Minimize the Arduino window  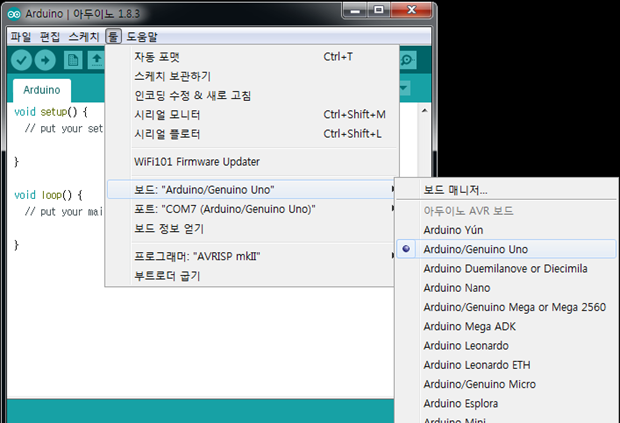[x=355, y=11]
